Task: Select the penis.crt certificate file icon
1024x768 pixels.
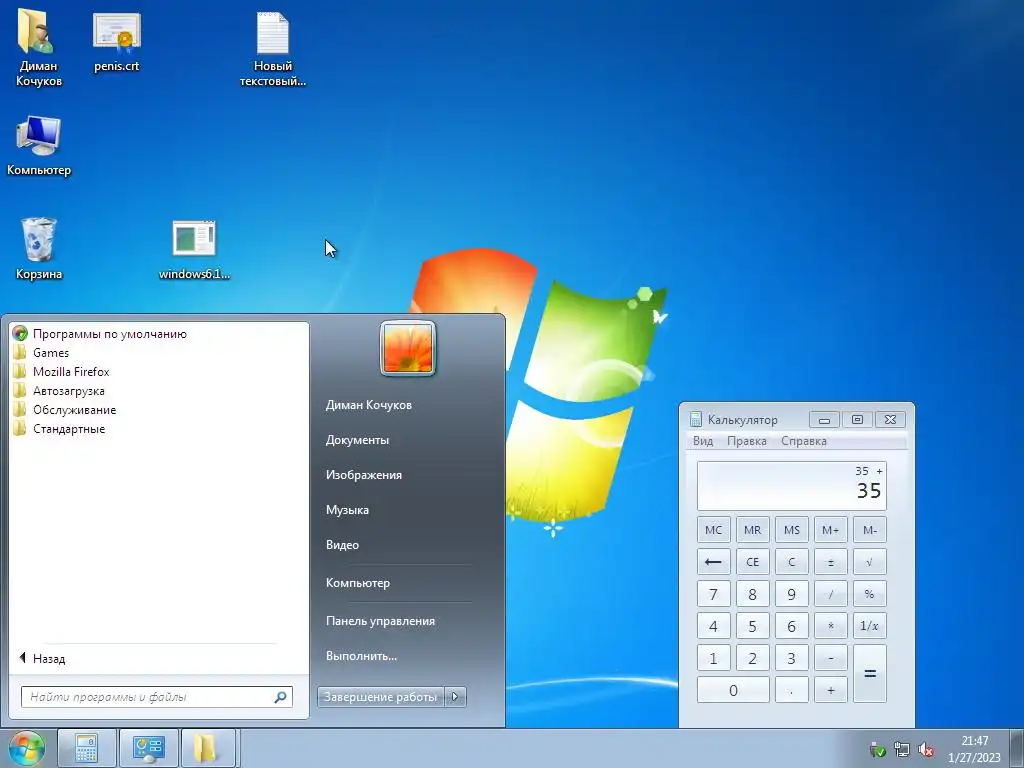Action: [x=116, y=42]
